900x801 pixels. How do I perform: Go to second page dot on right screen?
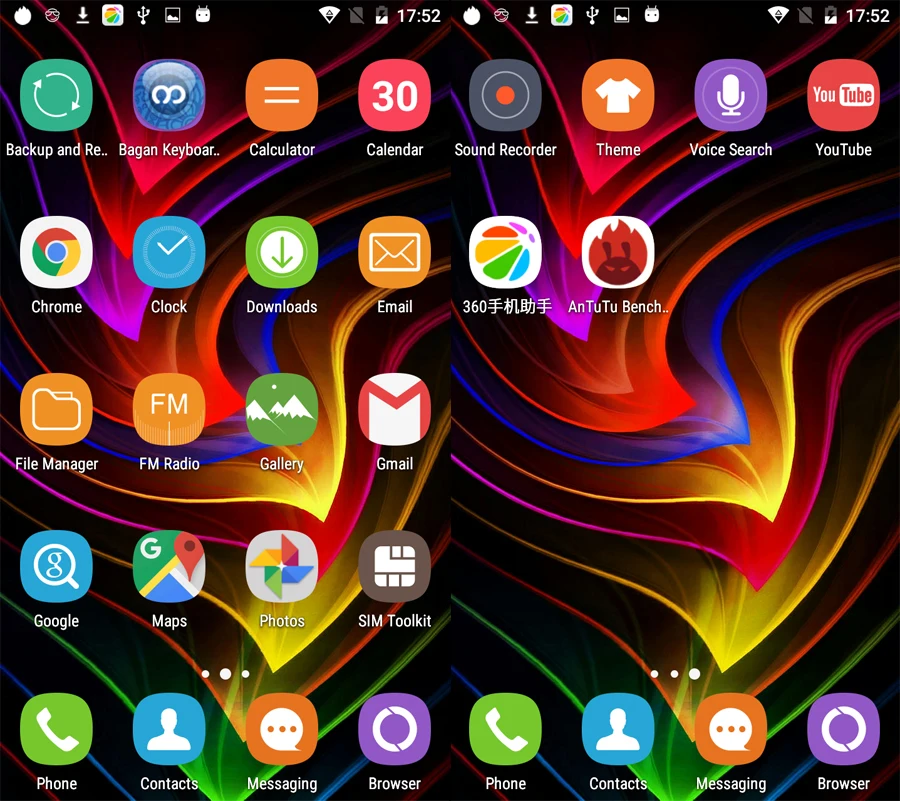click(x=674, y=674)
